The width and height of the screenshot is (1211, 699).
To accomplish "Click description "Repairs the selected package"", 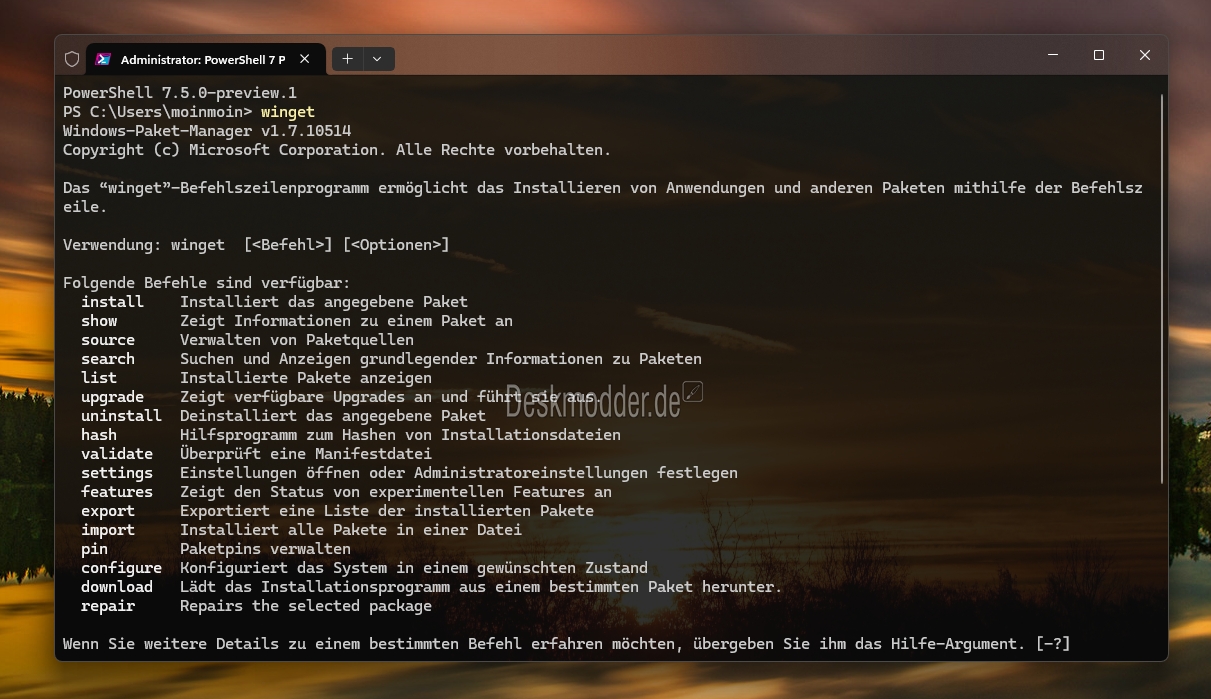I will click(x=306, y=606).
